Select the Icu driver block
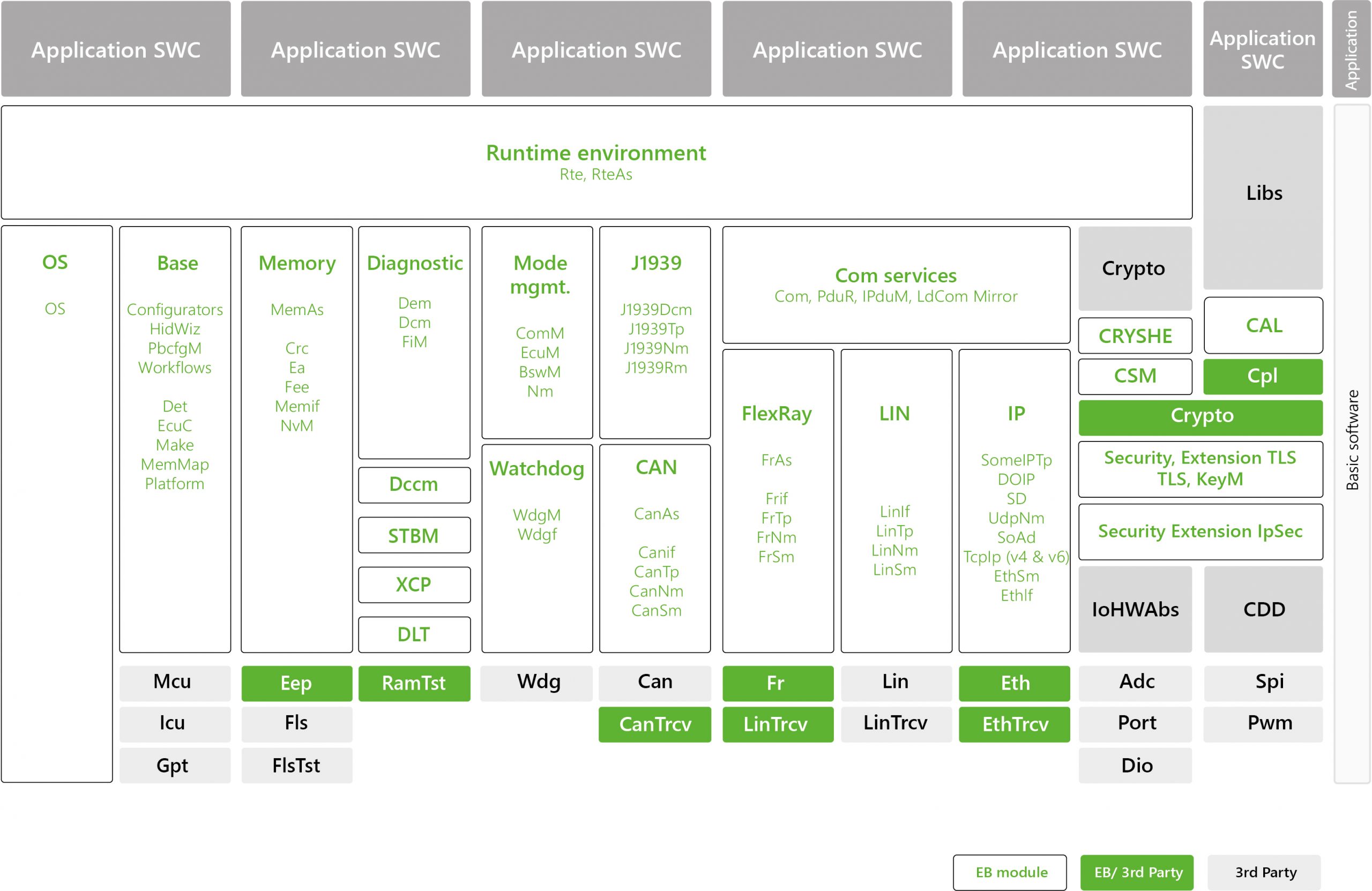Viewport: 1372px width, 891px height. point(175,724)
